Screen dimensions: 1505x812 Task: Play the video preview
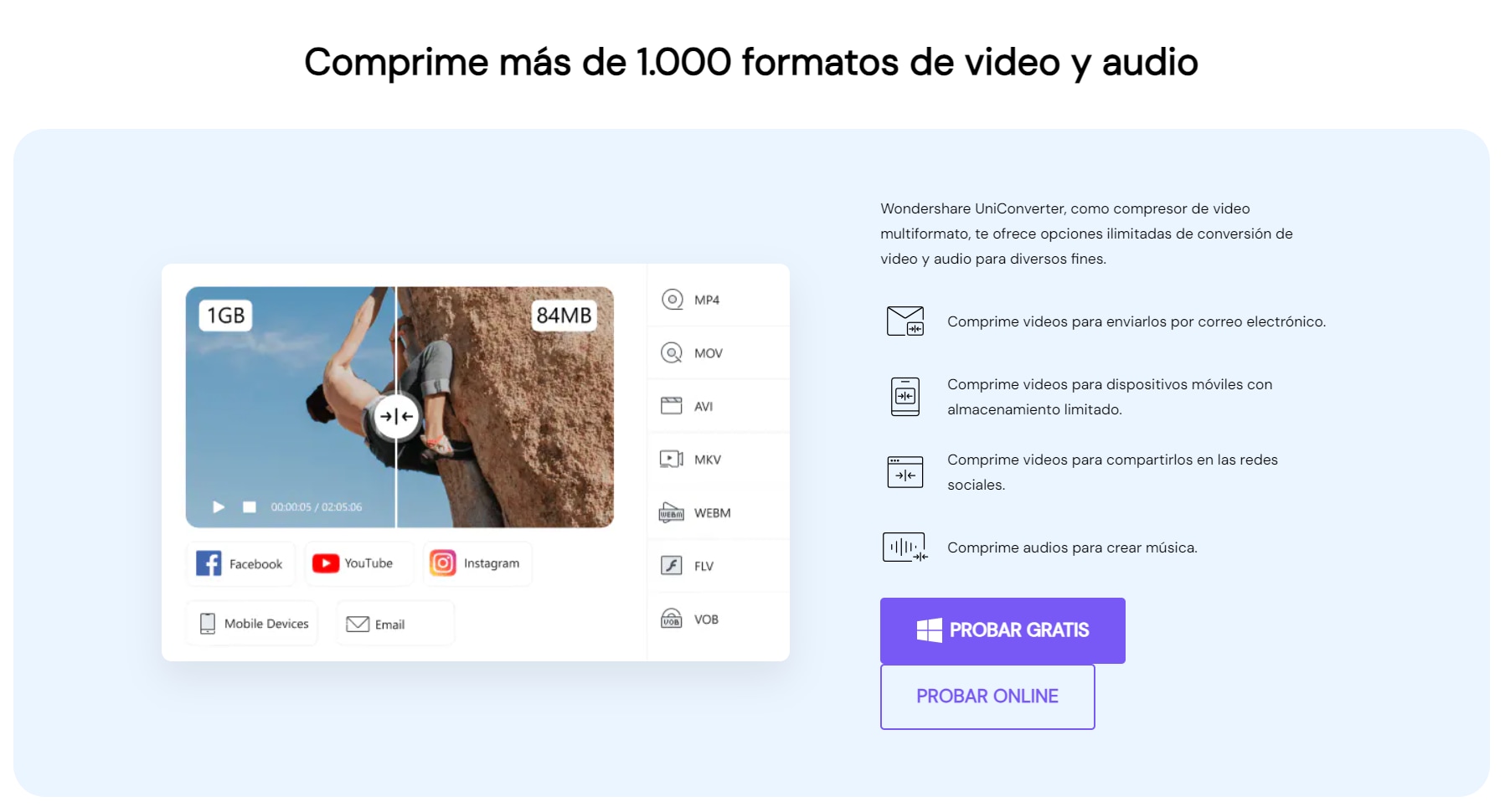(x=219, y=507)
